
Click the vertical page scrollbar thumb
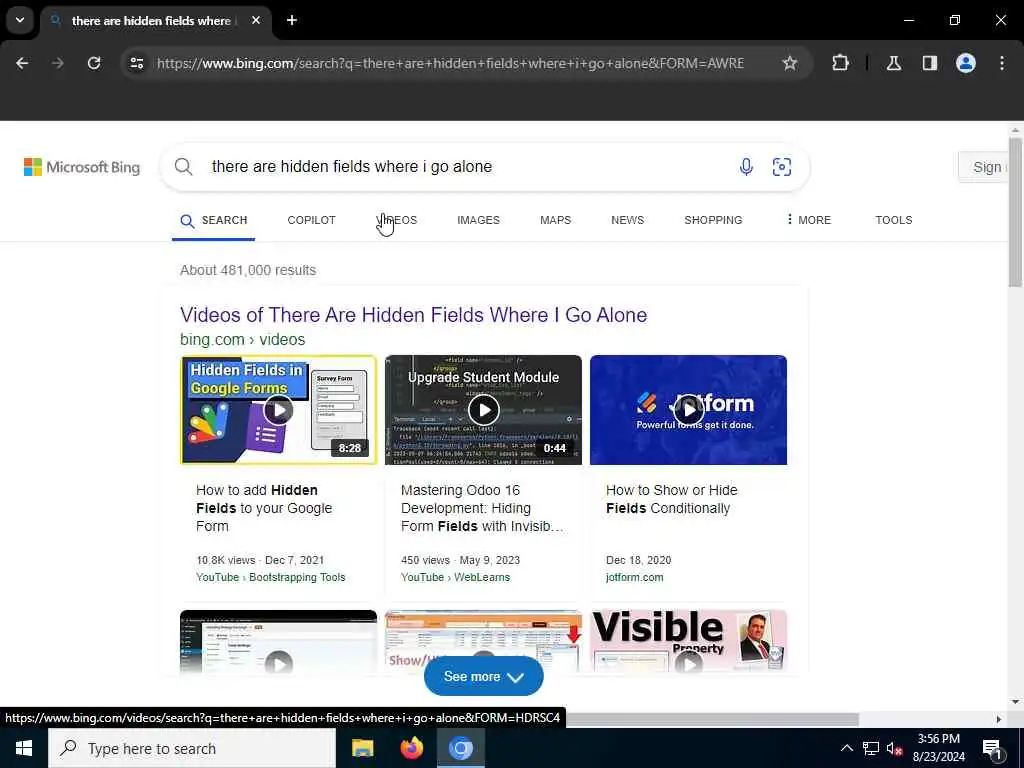(x=1015, y=212)
